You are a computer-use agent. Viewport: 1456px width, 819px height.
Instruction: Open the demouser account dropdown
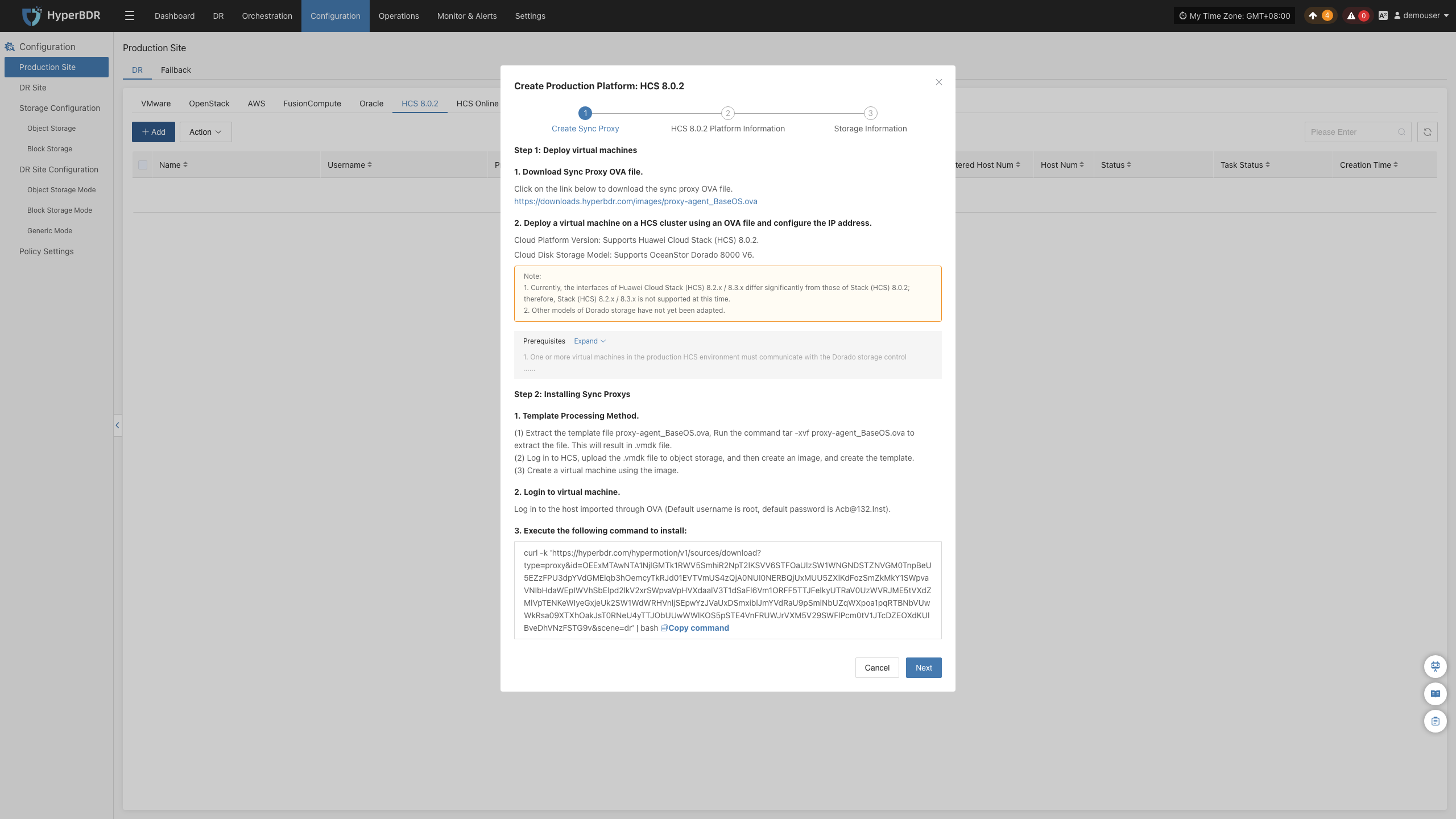[1420, 16]
